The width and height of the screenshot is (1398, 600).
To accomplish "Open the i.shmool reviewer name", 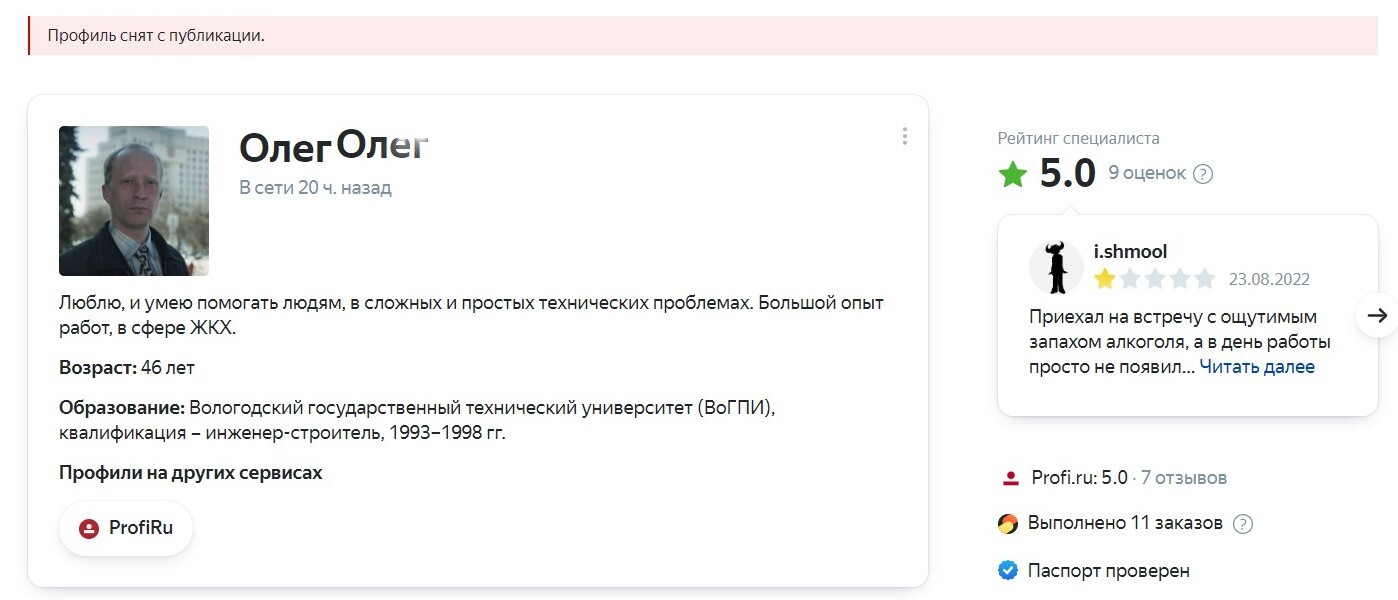I will pyautogui.click(x=1130, y=251).
